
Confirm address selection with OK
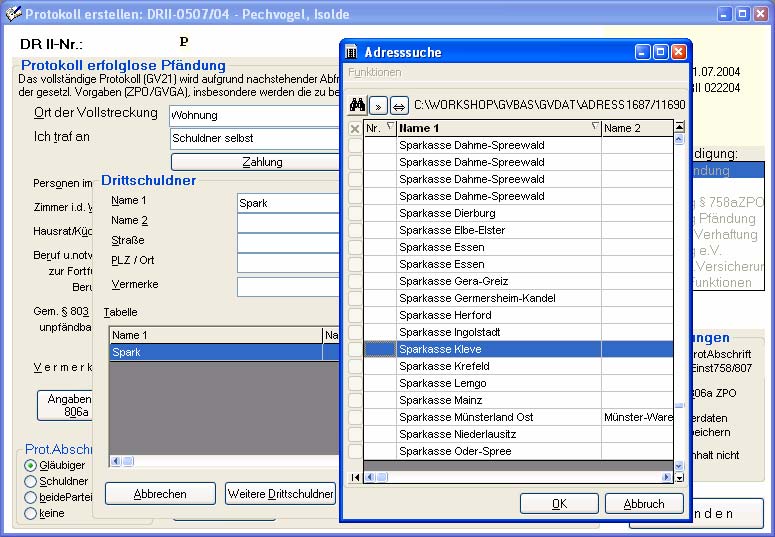click(x=559, y=504)
